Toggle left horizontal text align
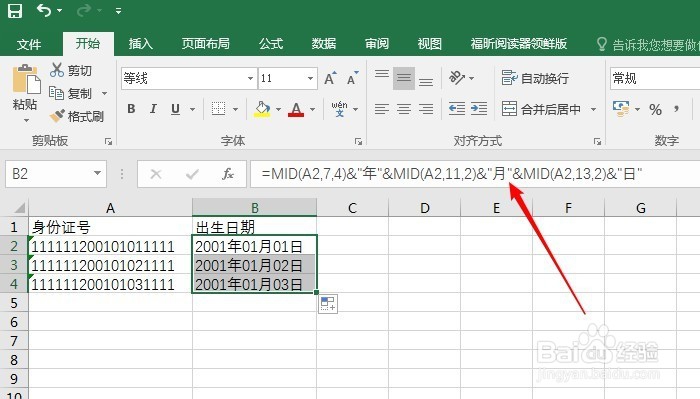Viewport: 700px width, 399px height. click(x=382, y=108)
